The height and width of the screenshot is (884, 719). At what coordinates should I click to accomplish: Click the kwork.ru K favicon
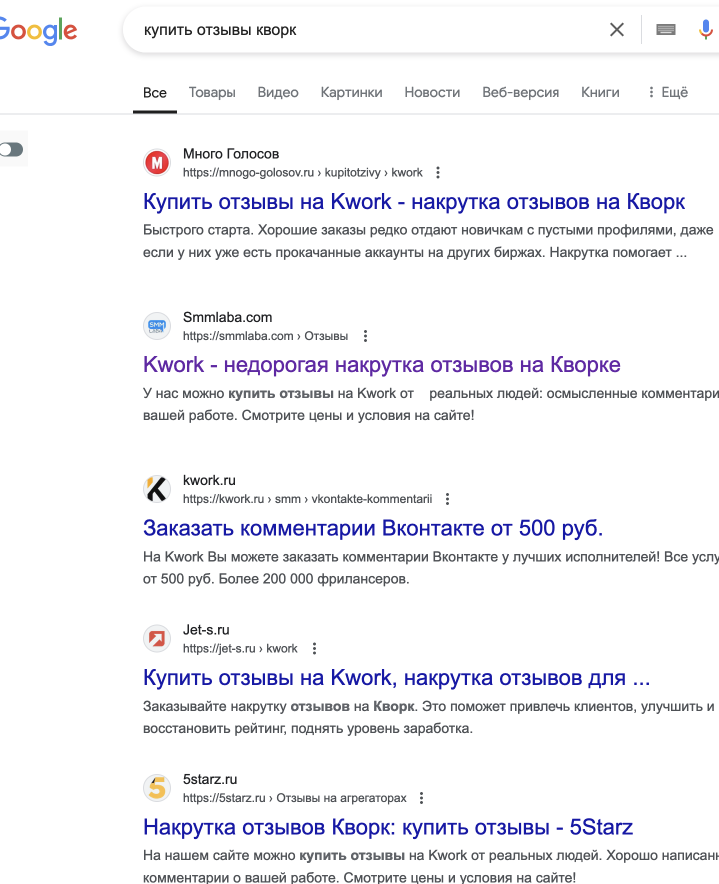(157, 489)
